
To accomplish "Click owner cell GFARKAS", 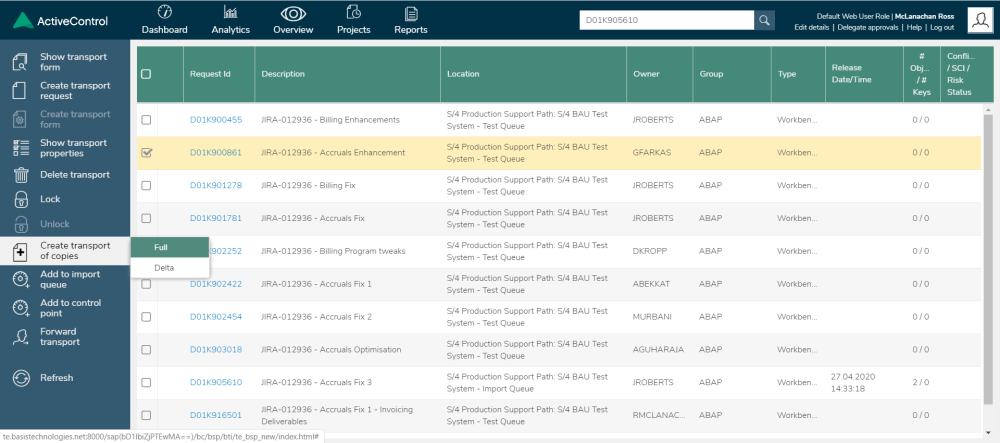I will point(652,153).
